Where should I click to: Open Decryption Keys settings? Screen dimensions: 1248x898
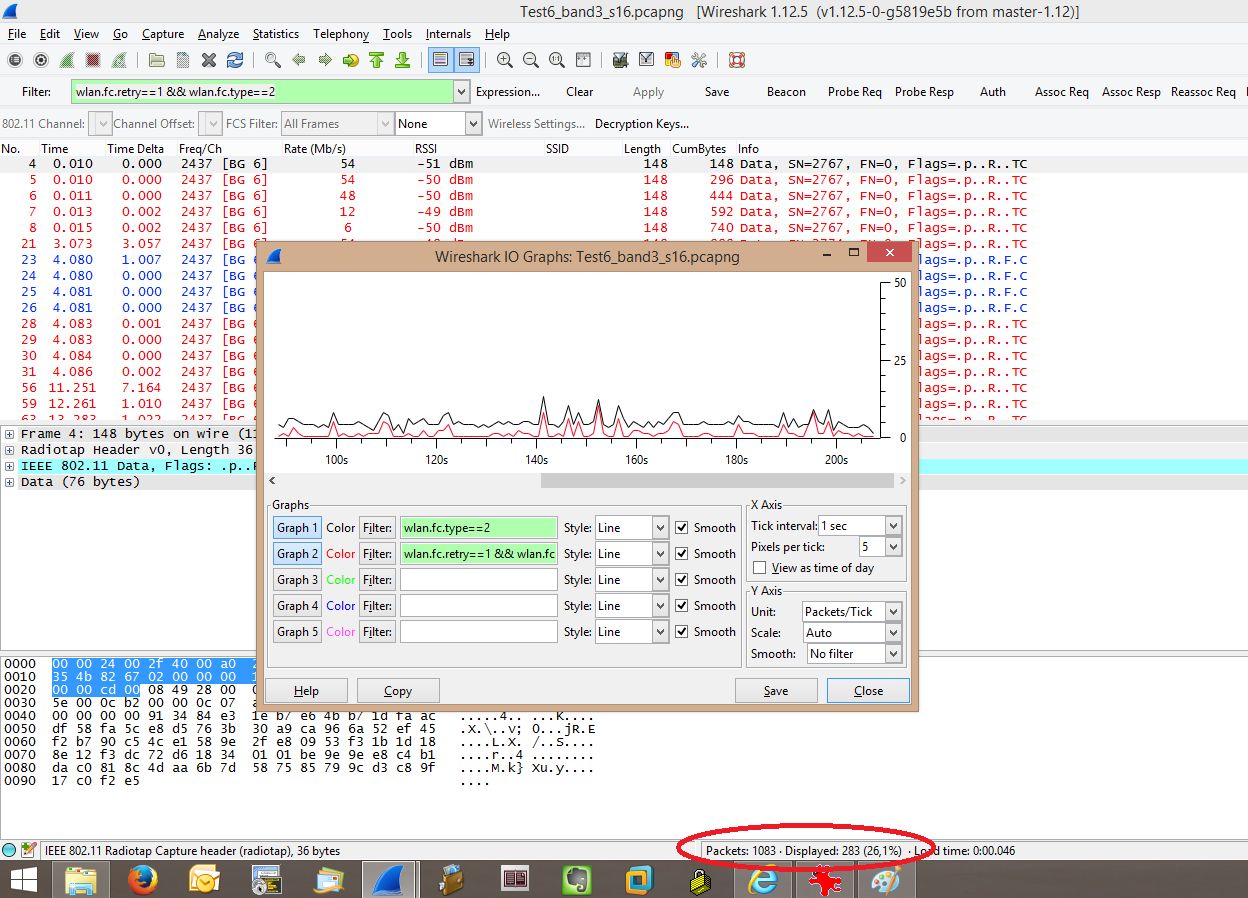pyautogui.click(x=642, y=124)
